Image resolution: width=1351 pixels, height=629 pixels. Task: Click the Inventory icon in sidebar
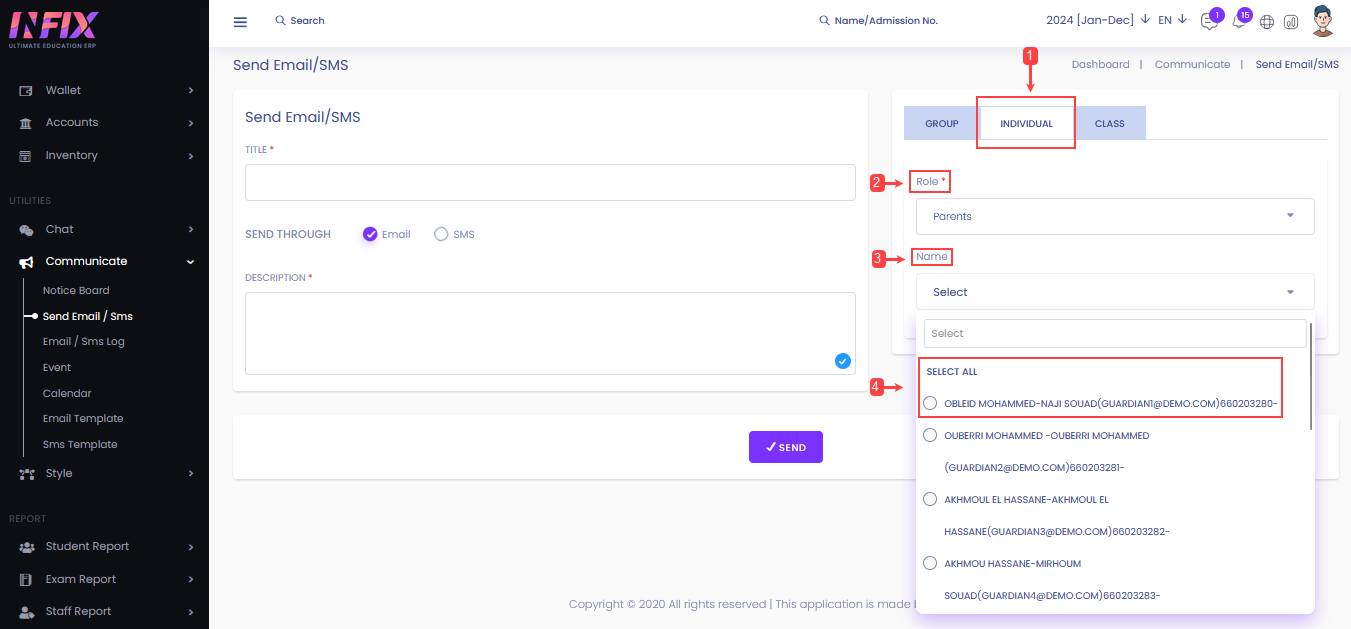26,156
